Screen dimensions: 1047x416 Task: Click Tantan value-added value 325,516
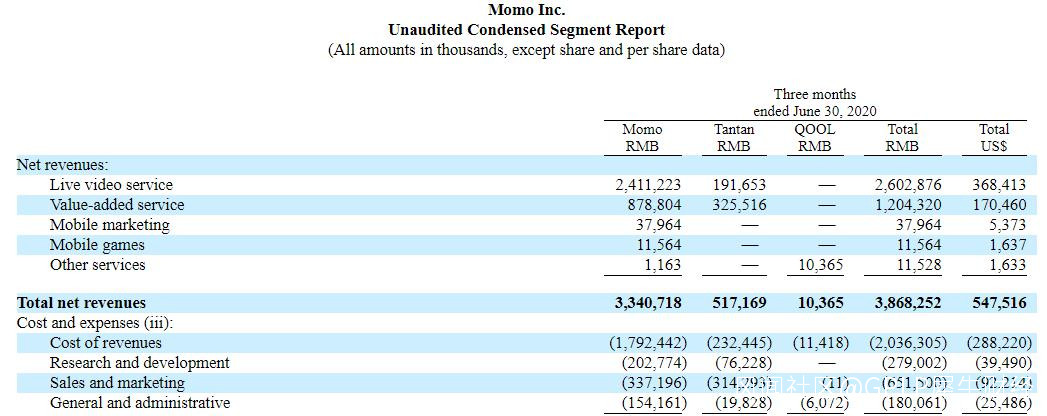pos(740,204)
